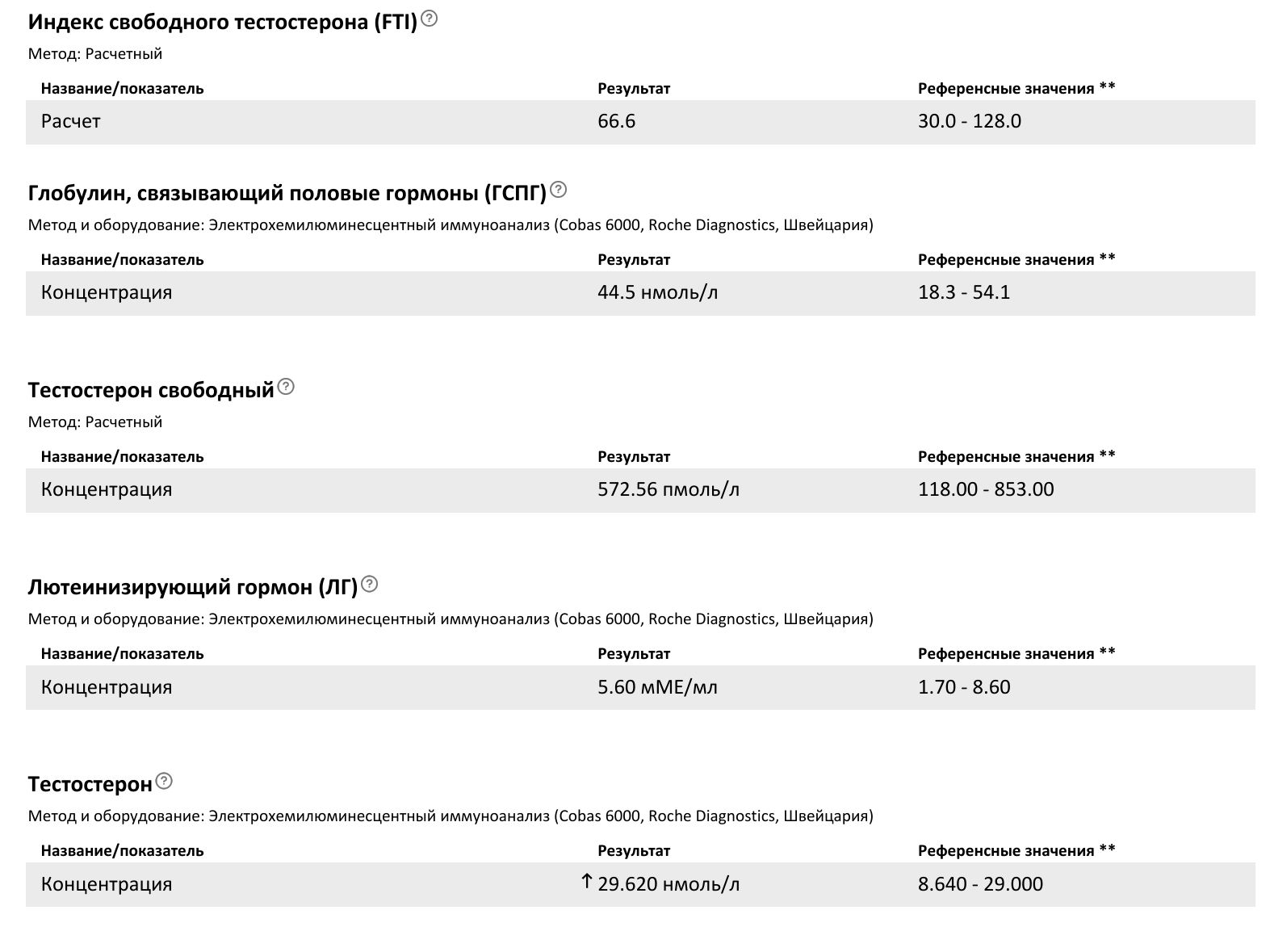Click question icon next to Тестостерон heading
The image size is (1270, 952).
[164, 781]
